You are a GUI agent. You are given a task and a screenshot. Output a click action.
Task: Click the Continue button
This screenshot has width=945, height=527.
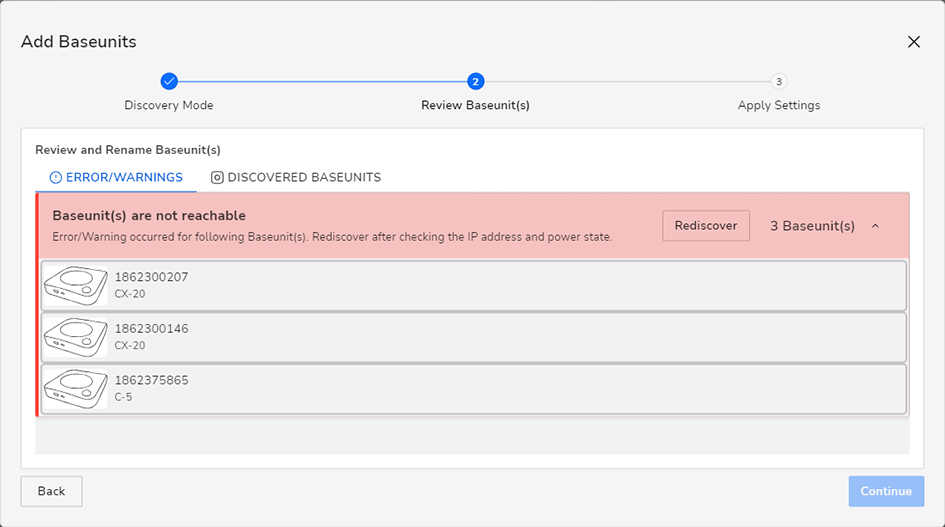click(886, 491)
